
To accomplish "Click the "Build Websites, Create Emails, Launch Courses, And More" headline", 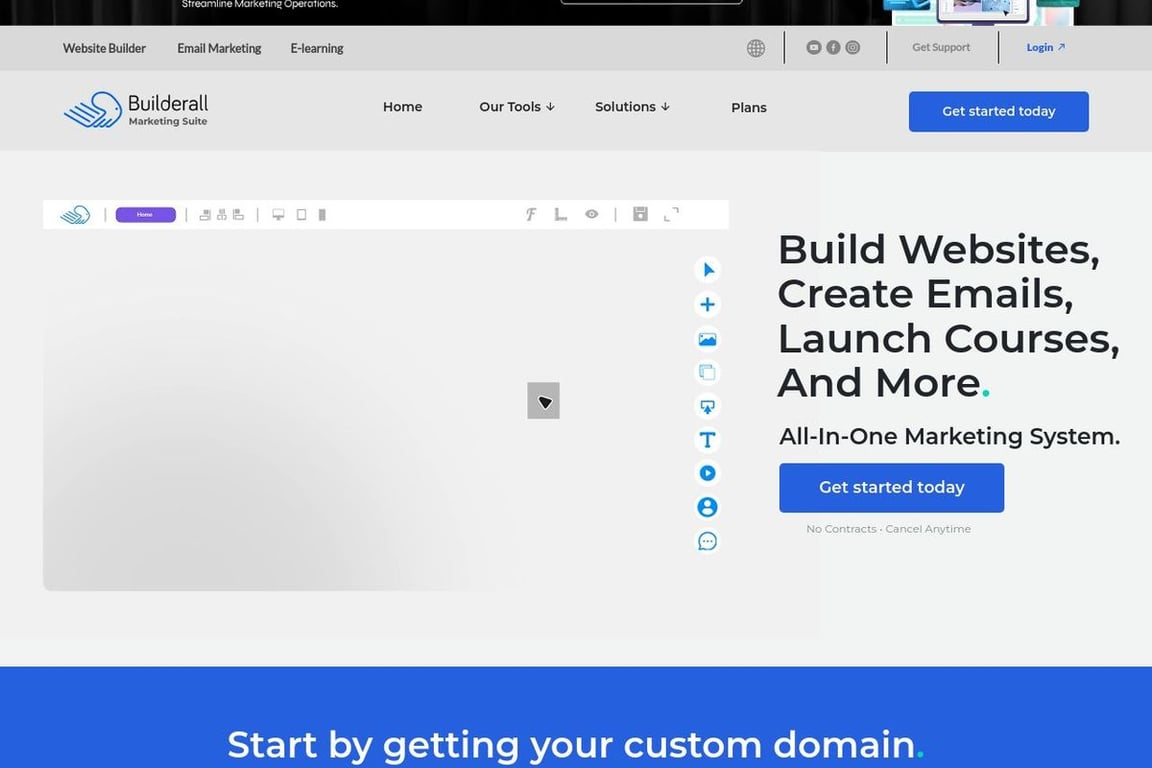I will [x=948, y=316].
